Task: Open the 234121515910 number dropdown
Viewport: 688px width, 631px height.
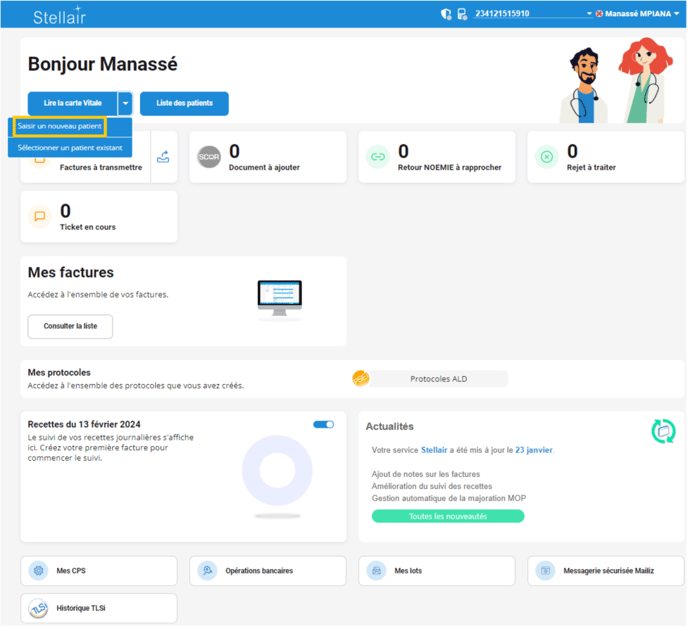Action: point(589,14)
